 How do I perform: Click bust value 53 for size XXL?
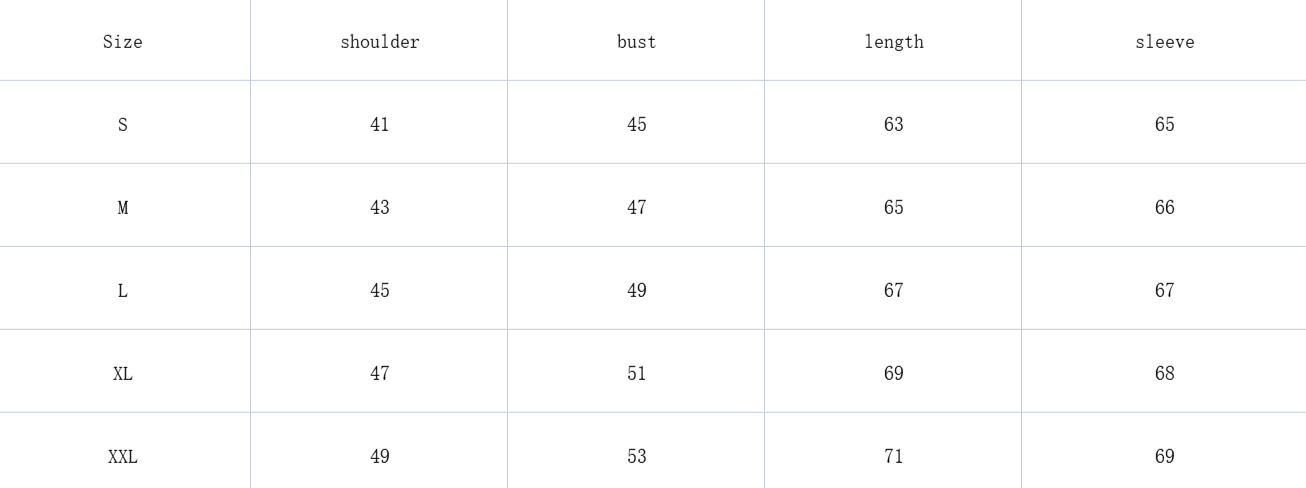637,457
